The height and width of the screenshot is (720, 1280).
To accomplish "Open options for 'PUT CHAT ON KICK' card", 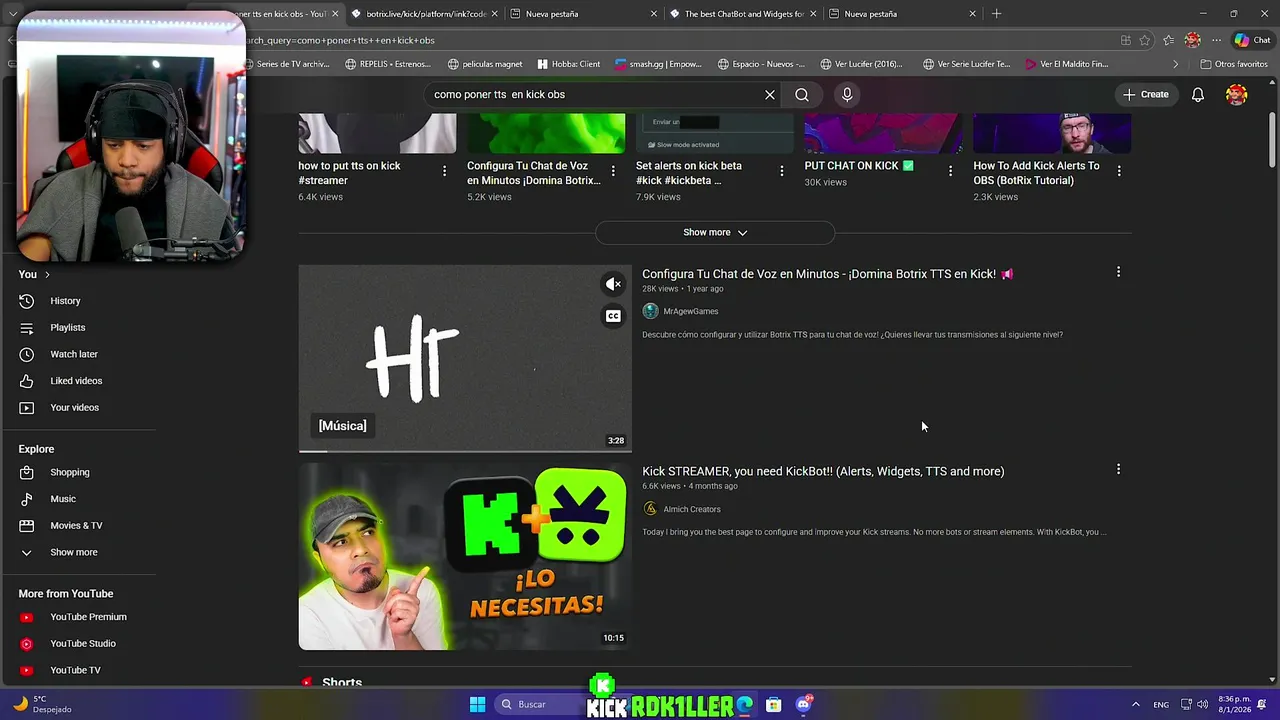I will pyautogui.click(x=950, y=171).
